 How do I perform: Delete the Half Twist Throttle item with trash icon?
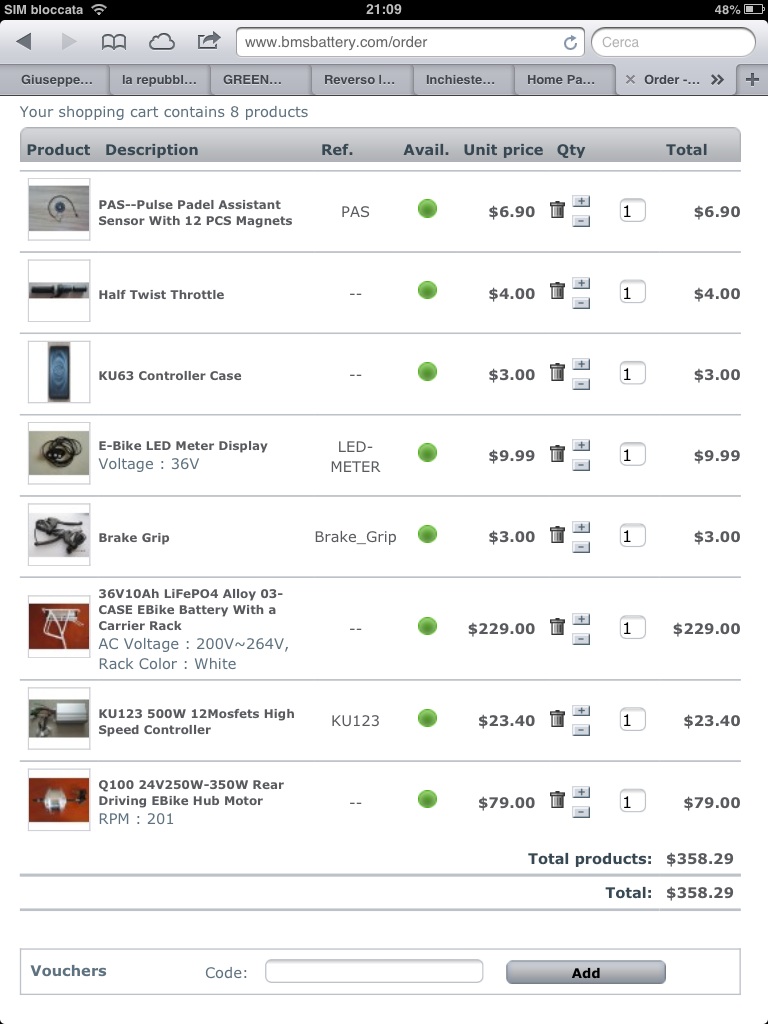pos(557,291)
